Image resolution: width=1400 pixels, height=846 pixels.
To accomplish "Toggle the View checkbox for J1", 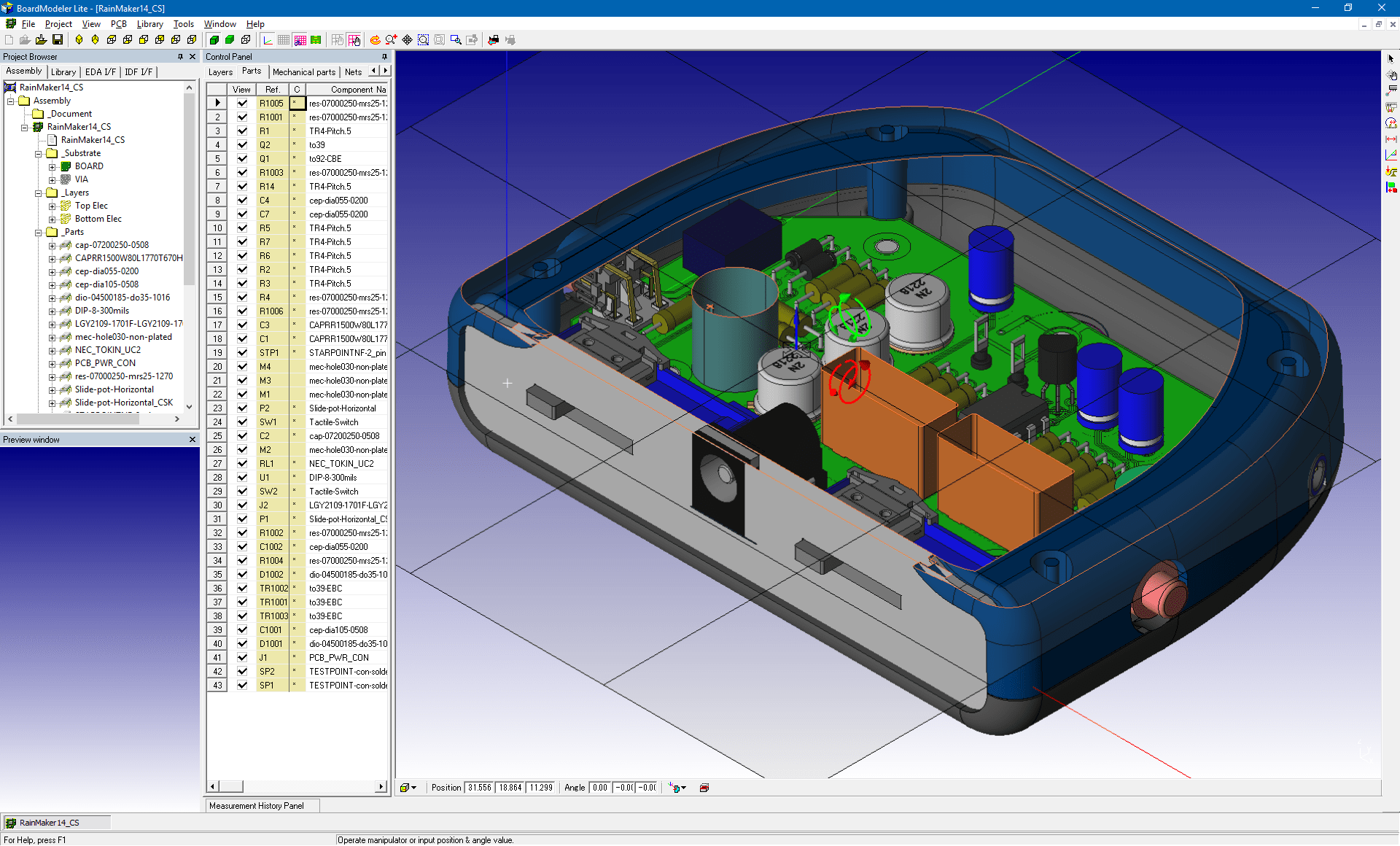I will tap(242, 658).
